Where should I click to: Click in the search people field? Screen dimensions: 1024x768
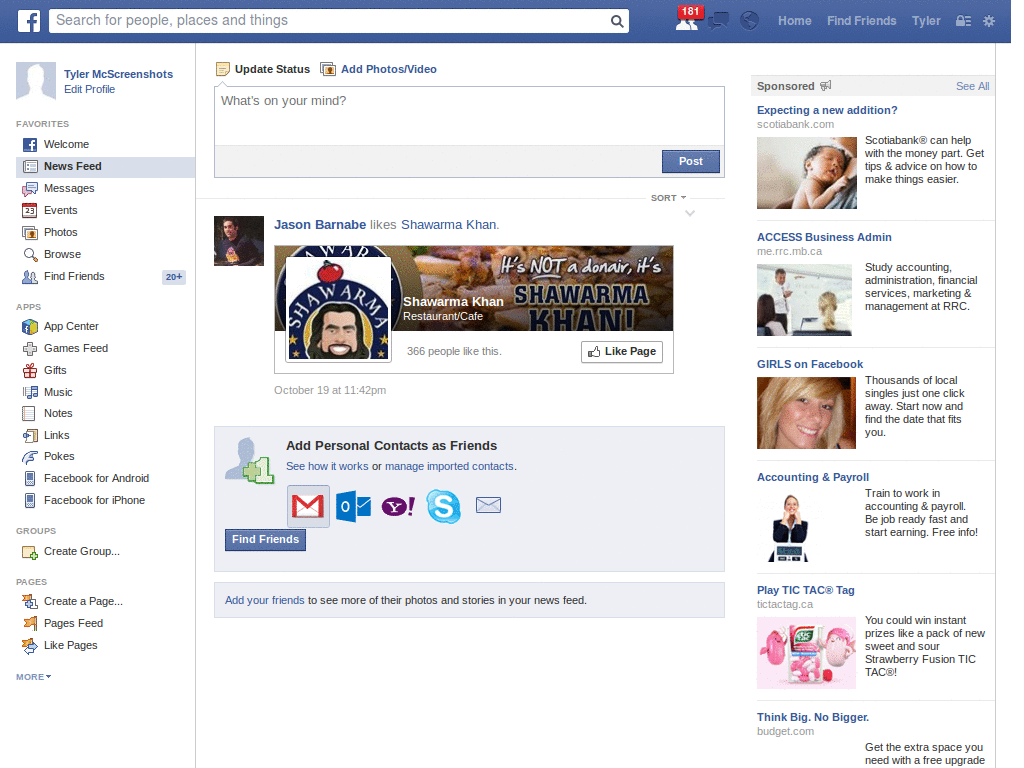(x=332, y=21)
